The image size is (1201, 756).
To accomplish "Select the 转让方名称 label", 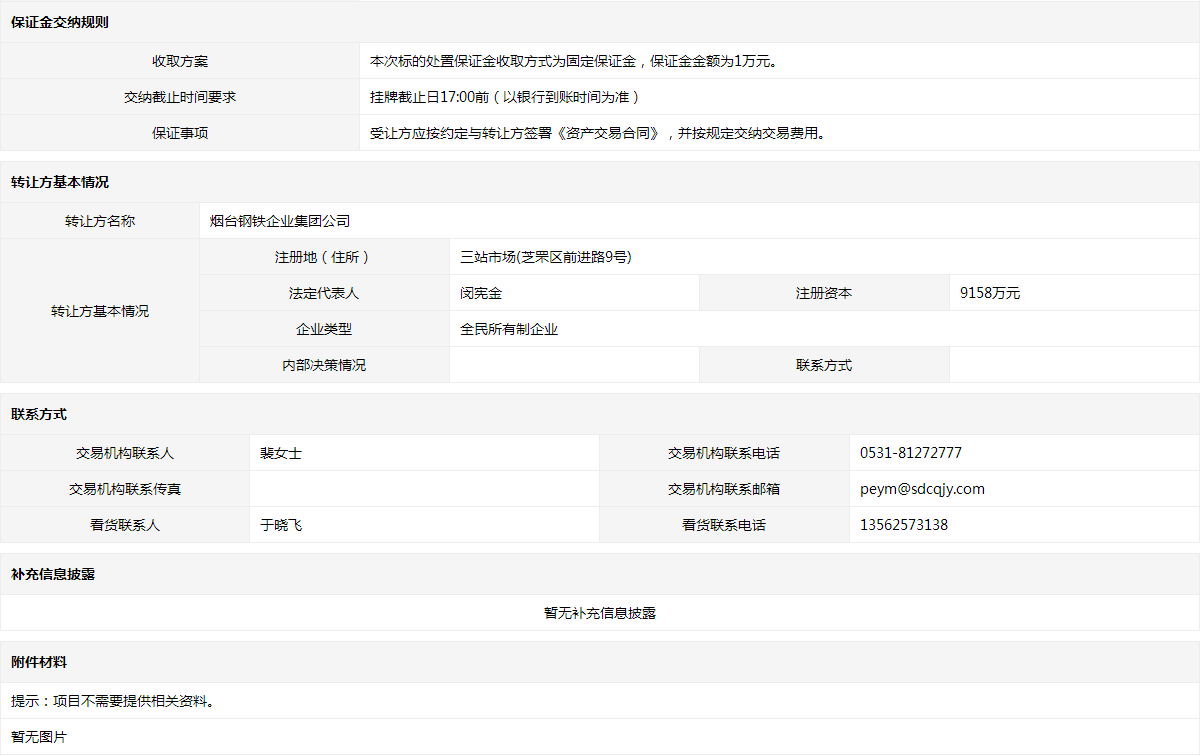I will point(100,221).
